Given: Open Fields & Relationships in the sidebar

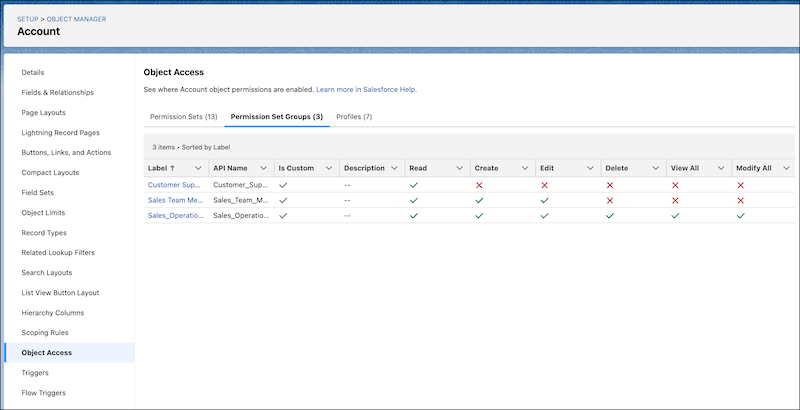Looking at the screenshot, I should (x=58, y=92).
